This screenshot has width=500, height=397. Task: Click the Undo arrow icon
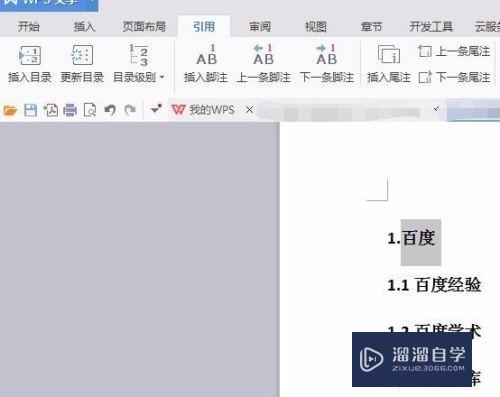(x=110, y=110)
